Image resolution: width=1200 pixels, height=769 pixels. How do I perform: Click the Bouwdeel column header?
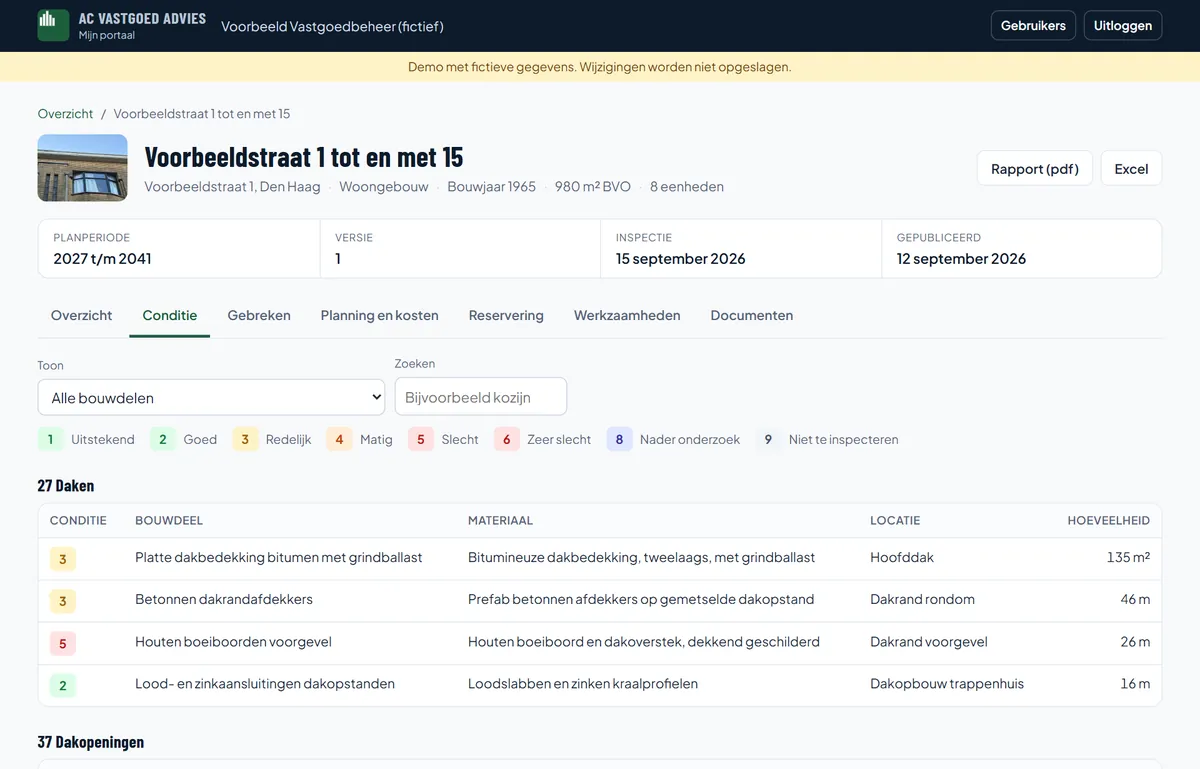coord(169,520)
